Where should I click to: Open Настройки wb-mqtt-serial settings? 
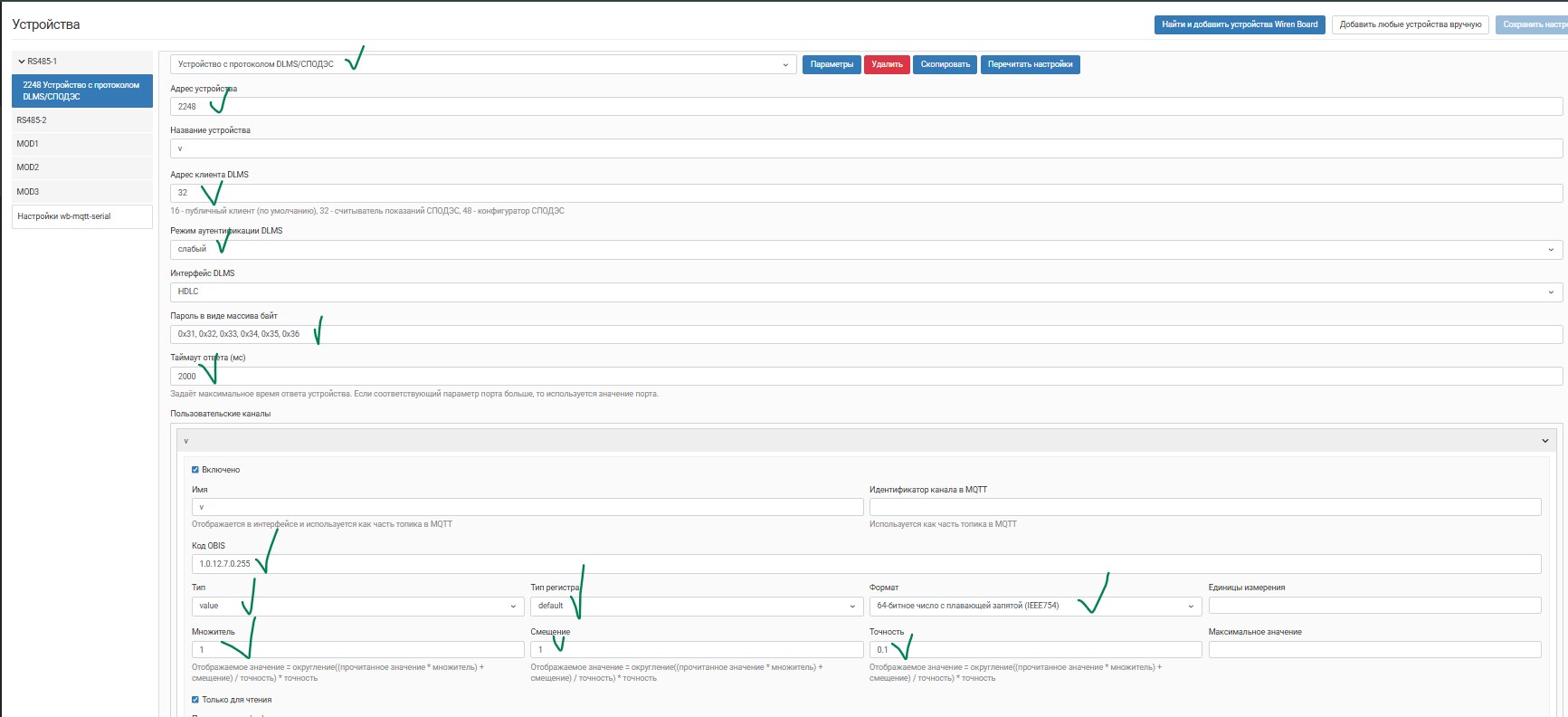click(x=82, y=216)
